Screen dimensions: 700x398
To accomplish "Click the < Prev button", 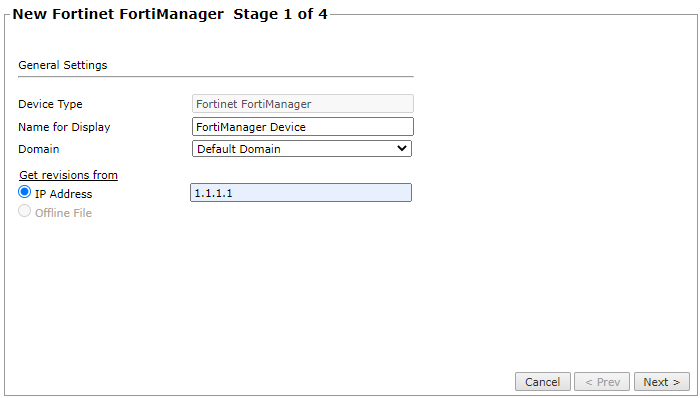I will pos(602,382).
